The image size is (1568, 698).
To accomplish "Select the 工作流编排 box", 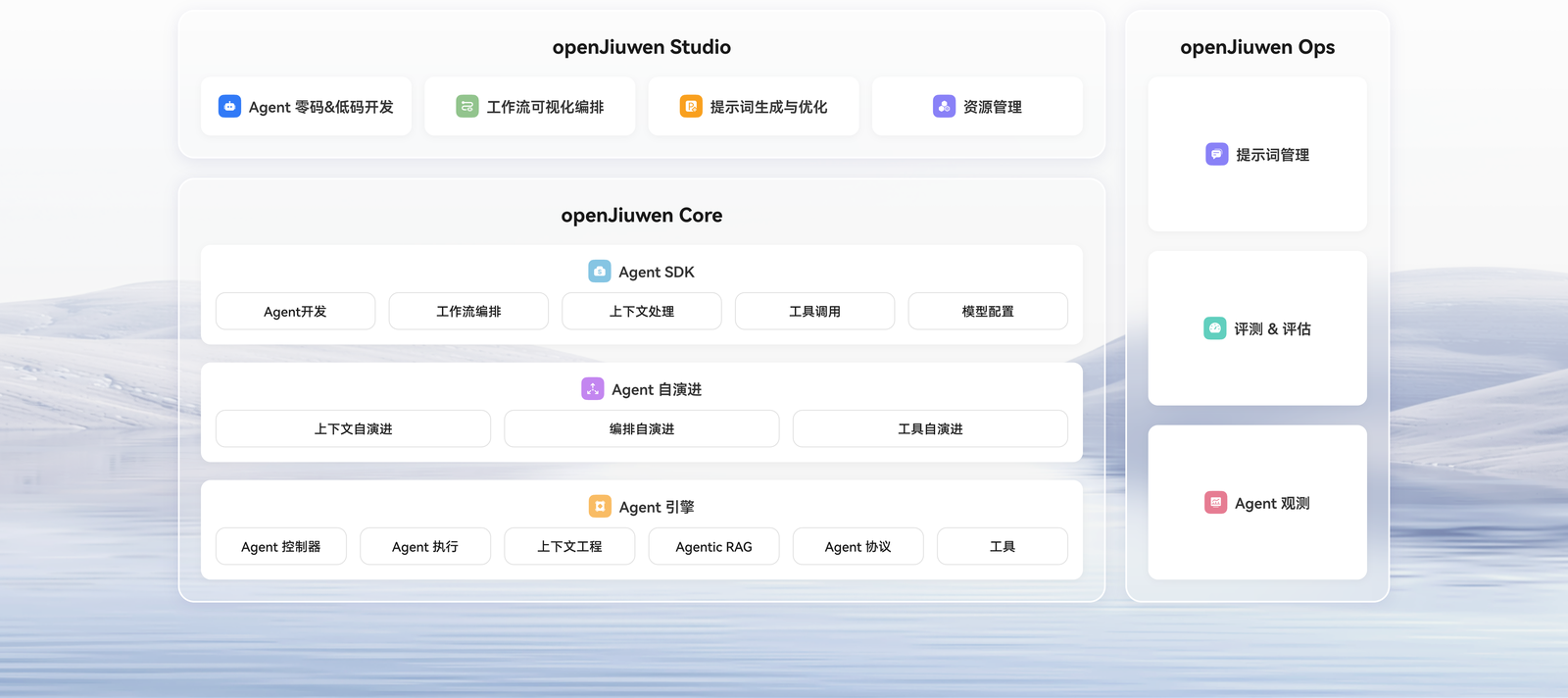I will [468, 311].
